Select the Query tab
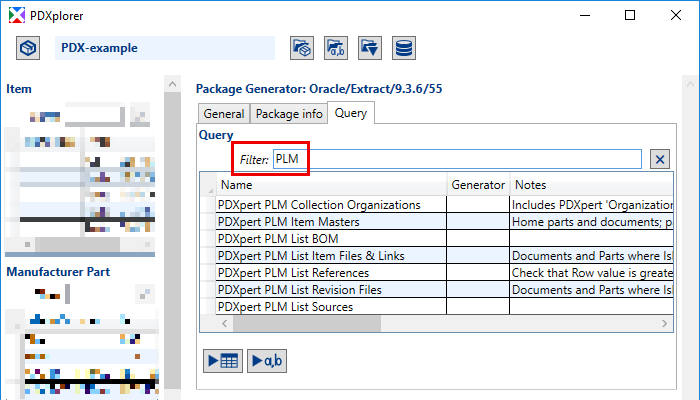The image size is (700, 400). pyautogui.click(x=351, y=113)
